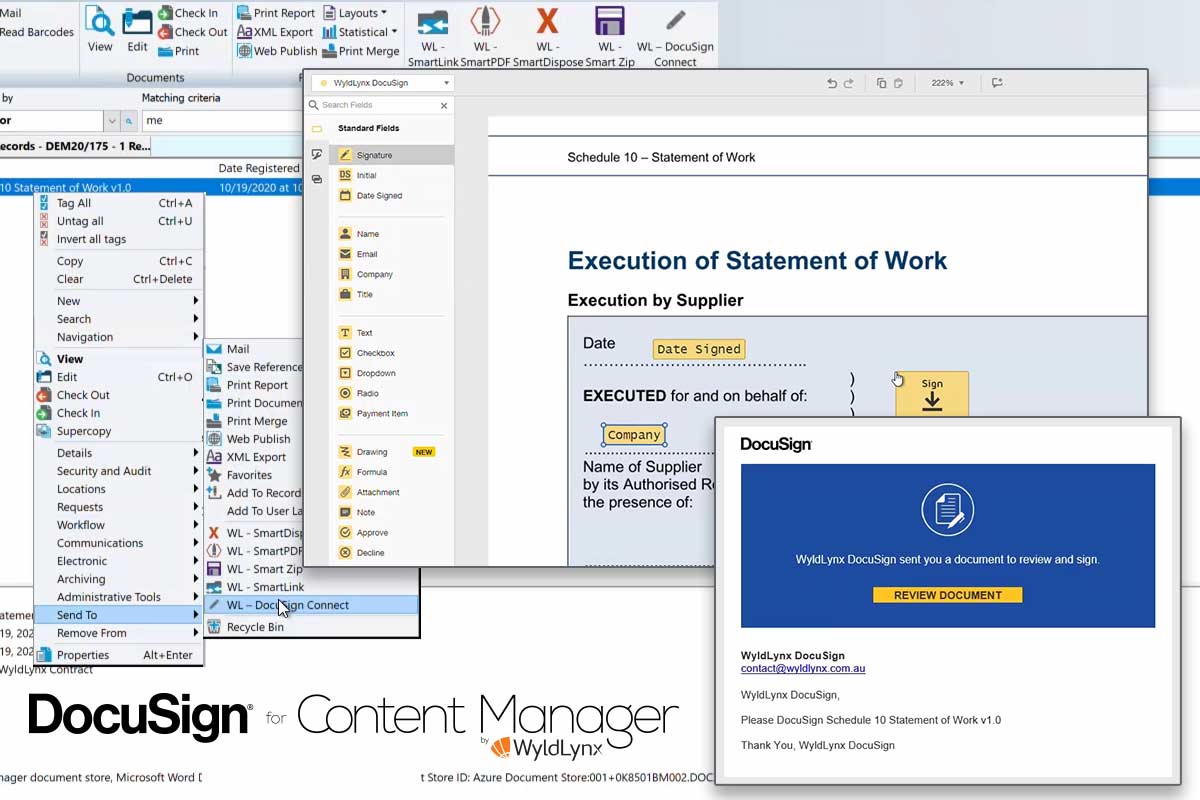
Task: Click the redo arrow in DocuSign toolbar
Action: [849, 83]
